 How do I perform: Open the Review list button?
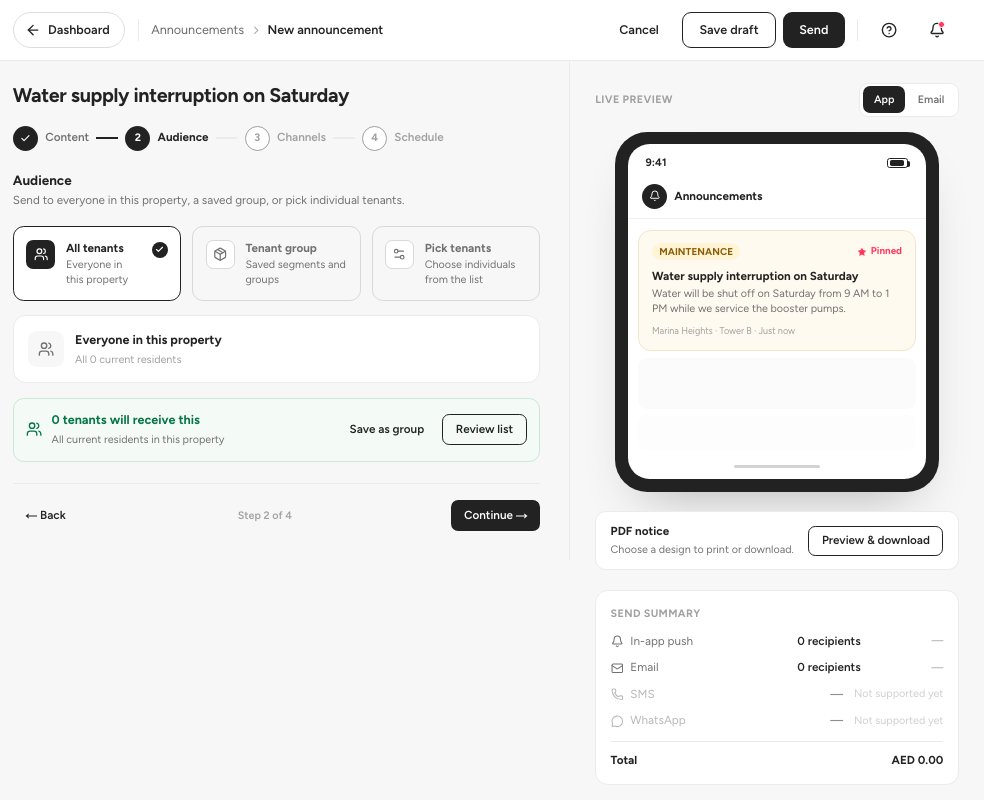pyautogui.click(x=484, y=430)
